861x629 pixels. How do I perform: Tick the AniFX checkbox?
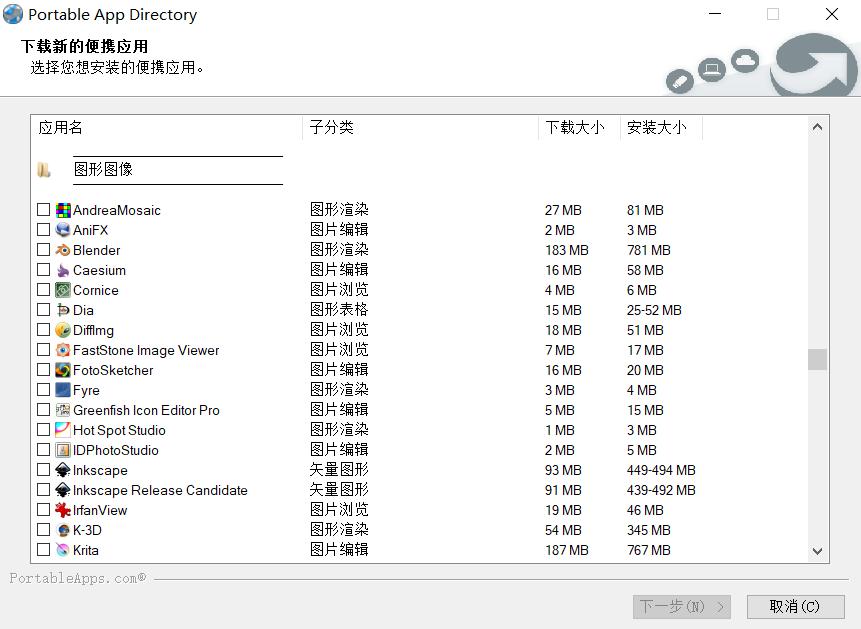point(43,230)
